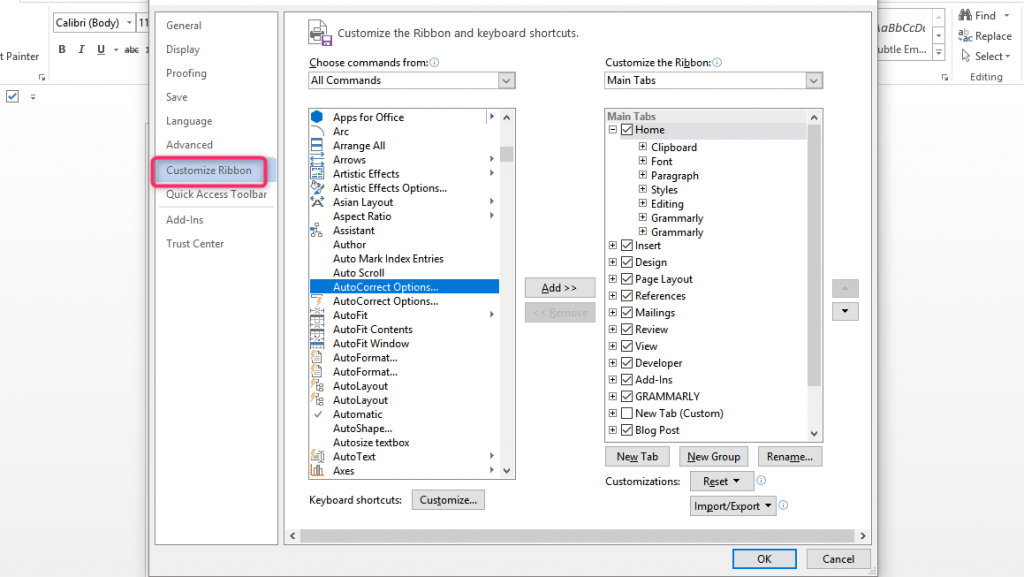The height and width of the screenshot is (577, 1024).
Task: Open the Reset customizations dropdown
Action: 722,481
